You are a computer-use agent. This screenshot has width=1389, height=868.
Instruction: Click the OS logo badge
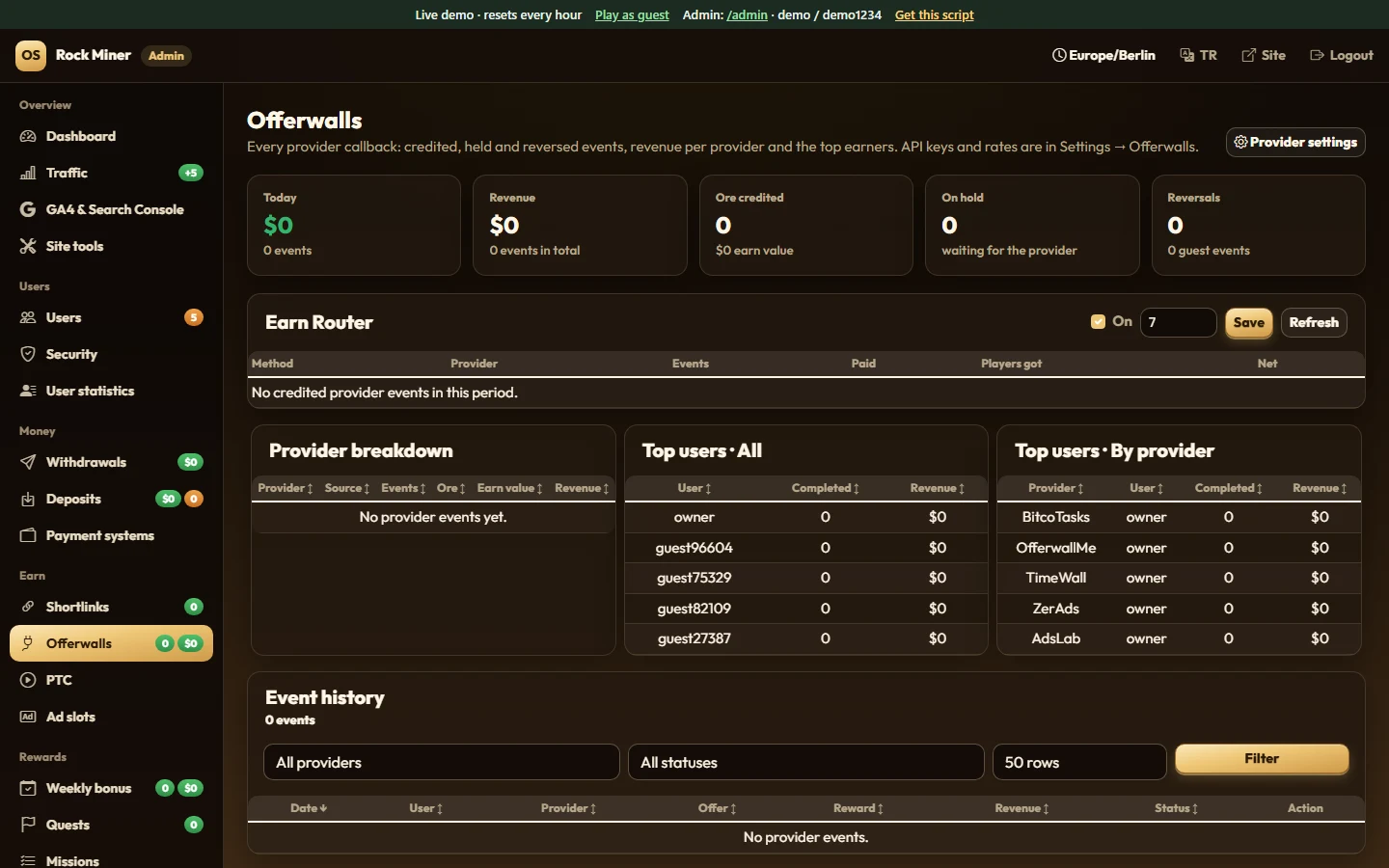[31, 55]
